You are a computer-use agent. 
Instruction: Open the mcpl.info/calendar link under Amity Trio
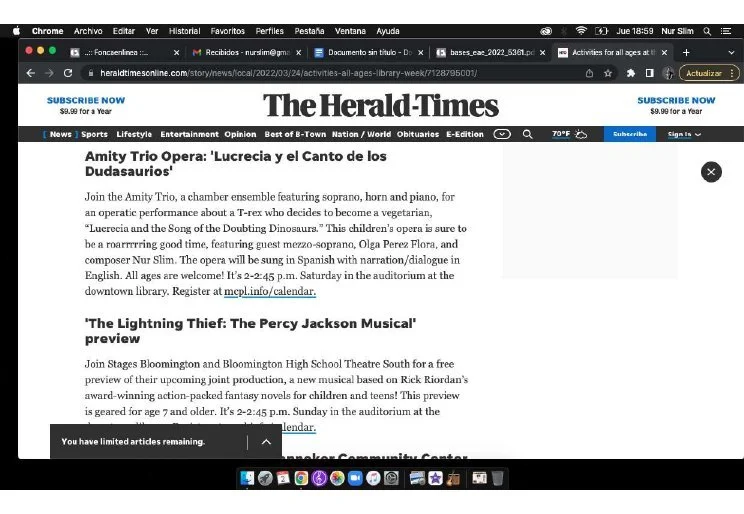[x=270, y=291]
